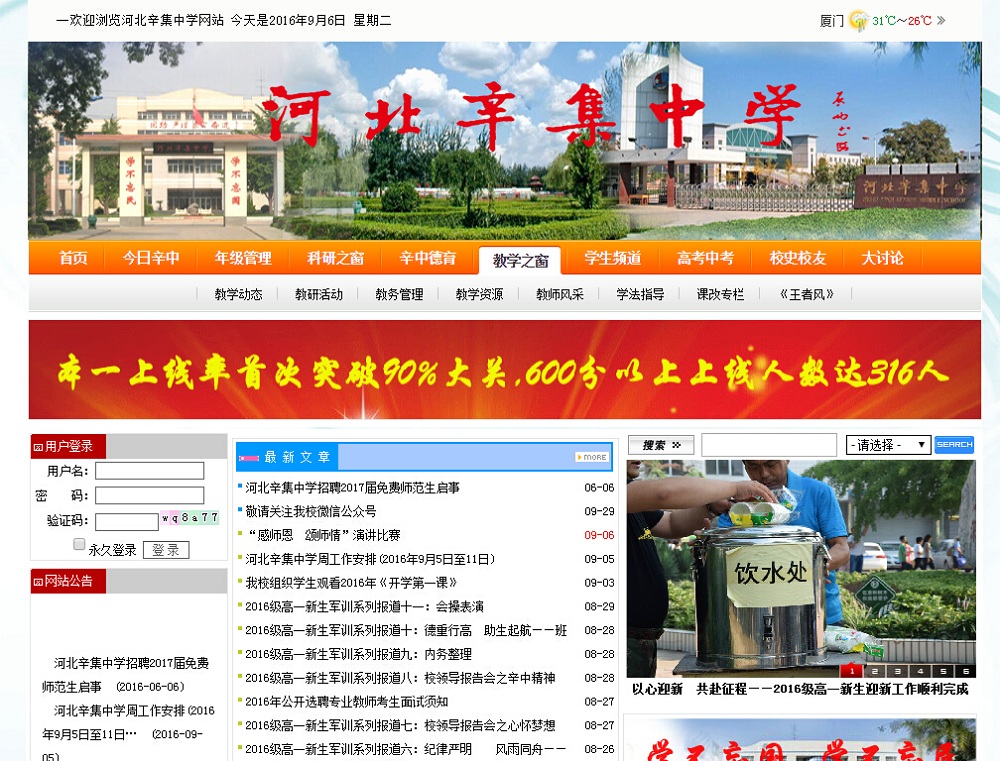Select the 教学之窗 navigation tab
Image resolution: width=1000 pixels, height=761 pixels.
[x=520, y=260]
